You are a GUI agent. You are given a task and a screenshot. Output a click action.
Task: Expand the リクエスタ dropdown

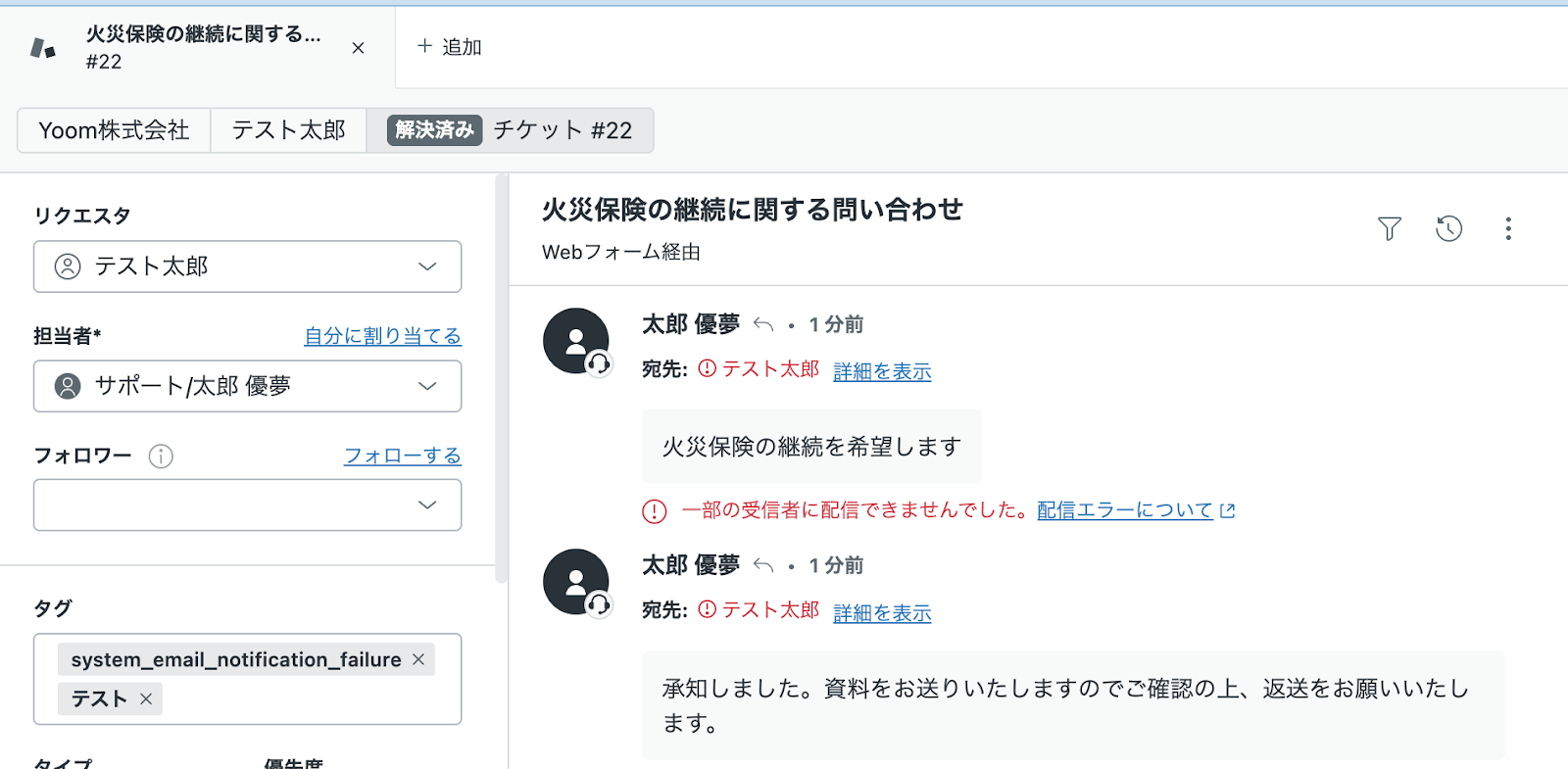(x=427, y=266)
